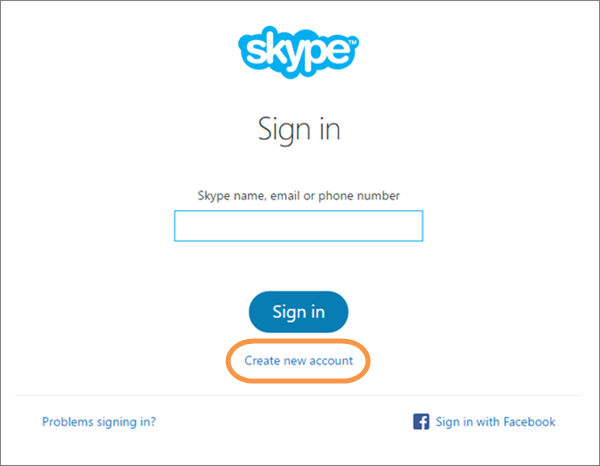The width and height of the screenshot is (600, 466).
Task: Click the blue Sign in button
Action: [x=298, y=312]
